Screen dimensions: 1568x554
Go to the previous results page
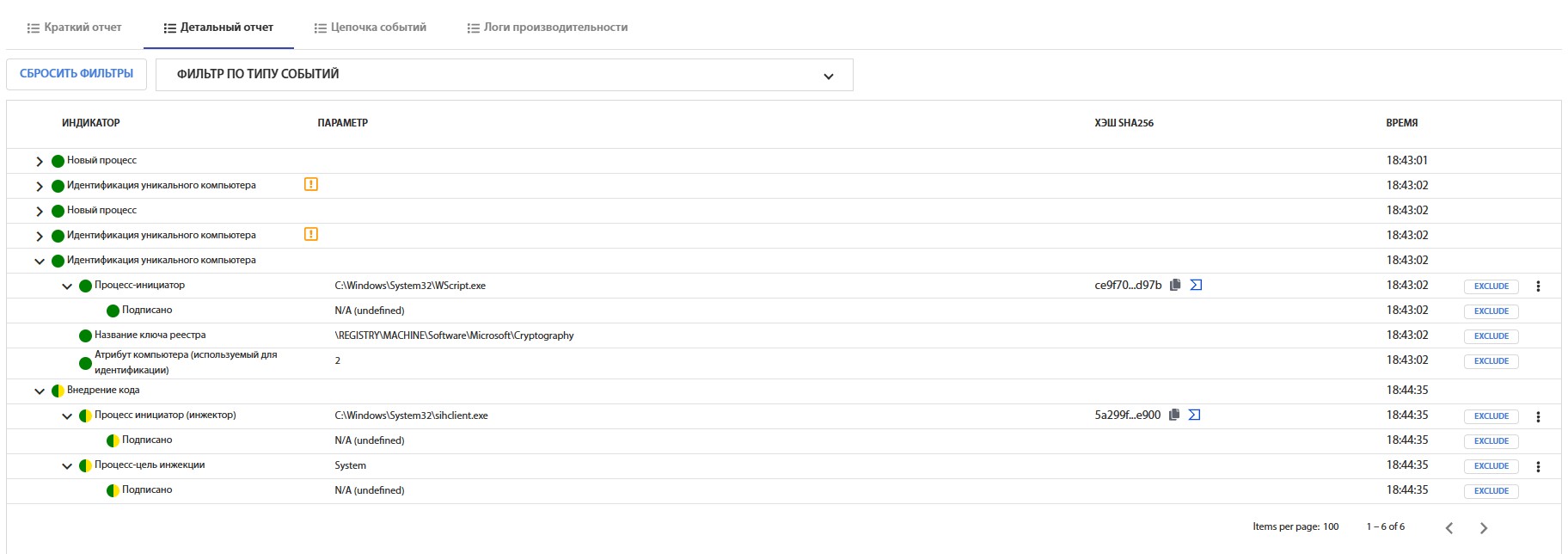click(x=1449, y=527)
